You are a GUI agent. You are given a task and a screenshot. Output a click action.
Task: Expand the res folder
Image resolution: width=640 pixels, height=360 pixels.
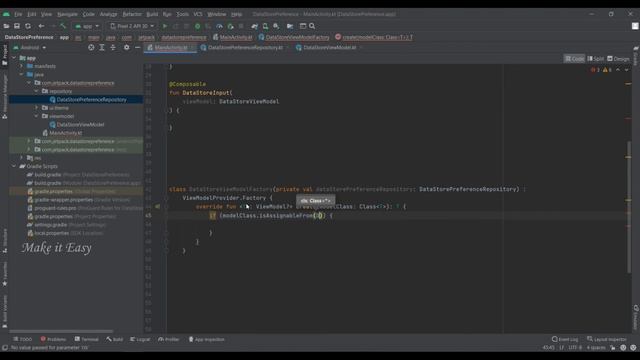pos(22,158)
